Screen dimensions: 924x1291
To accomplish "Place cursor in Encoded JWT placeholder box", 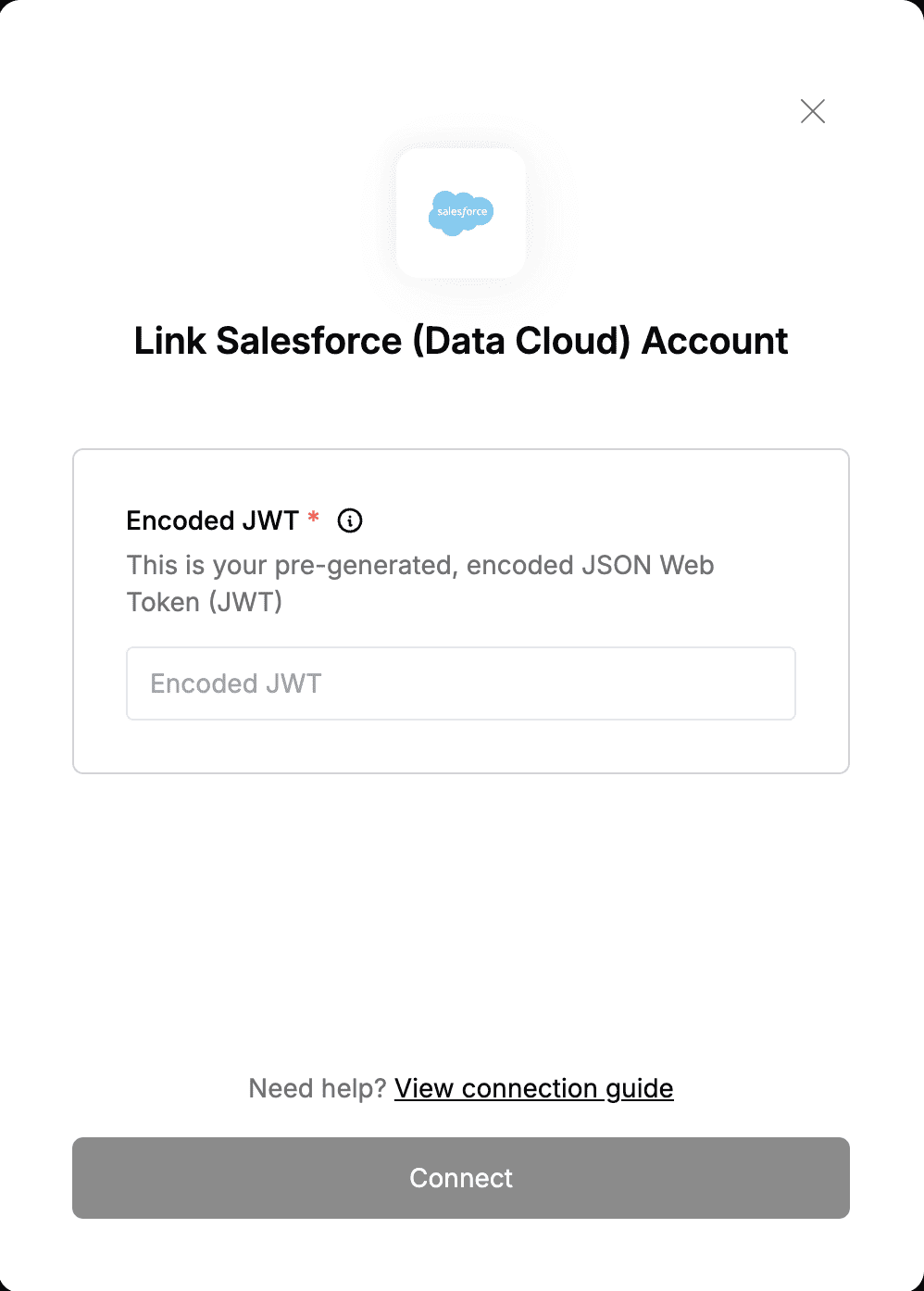I will point(461,683).
